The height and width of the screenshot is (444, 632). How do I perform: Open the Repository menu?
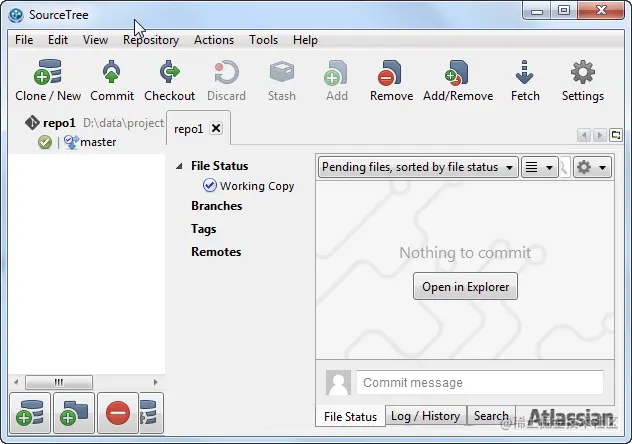click(151, 40)
